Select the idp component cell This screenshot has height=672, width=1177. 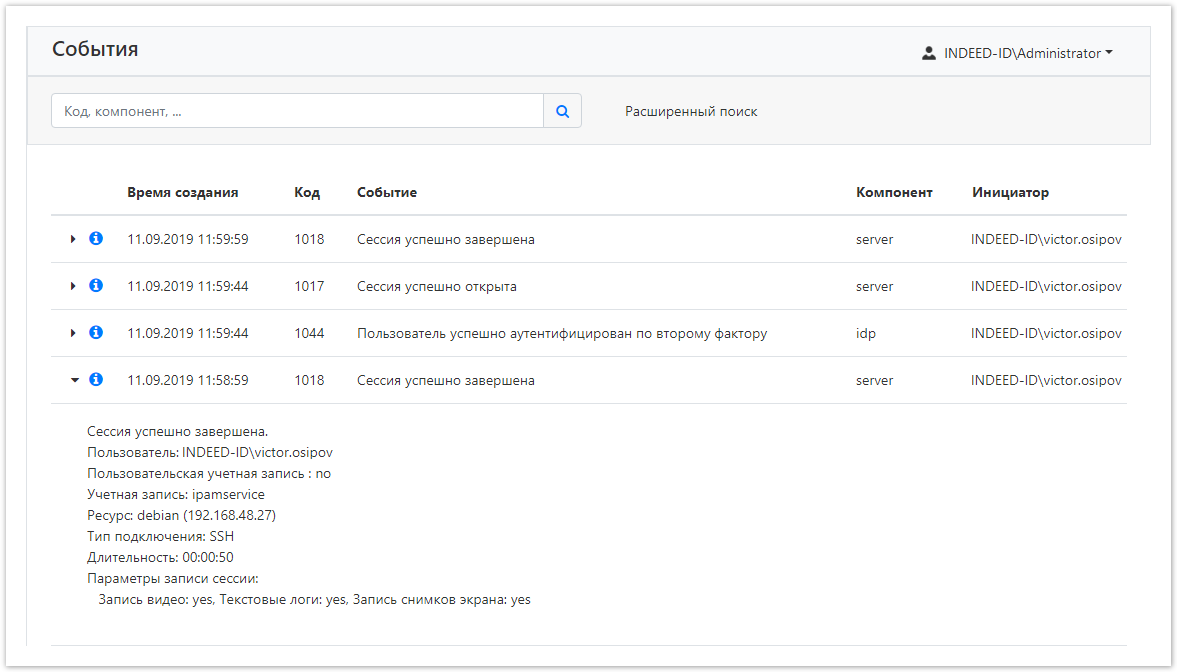pos(865,333)
